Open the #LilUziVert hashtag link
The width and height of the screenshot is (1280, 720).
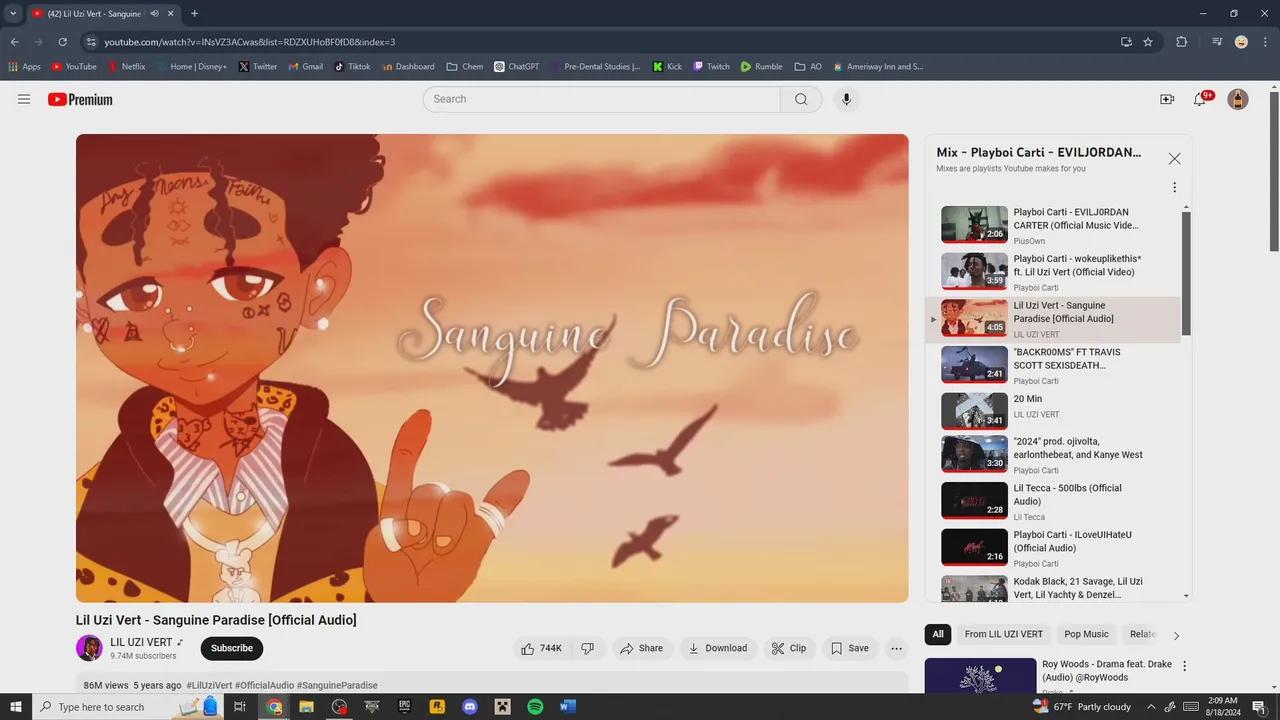click(209, 685)
